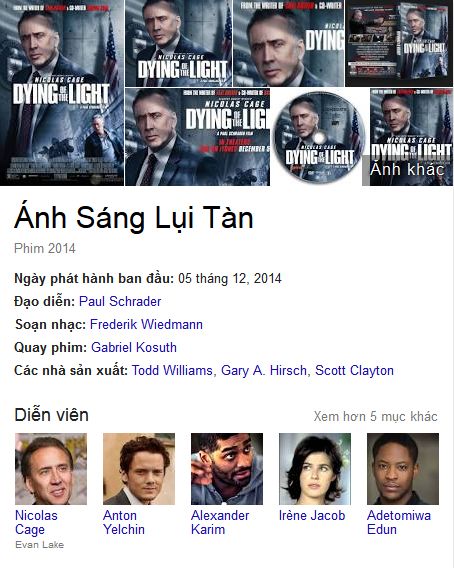Open the 'Ảnh khác' more images tile
454x568 pixels.
point(408,137)
